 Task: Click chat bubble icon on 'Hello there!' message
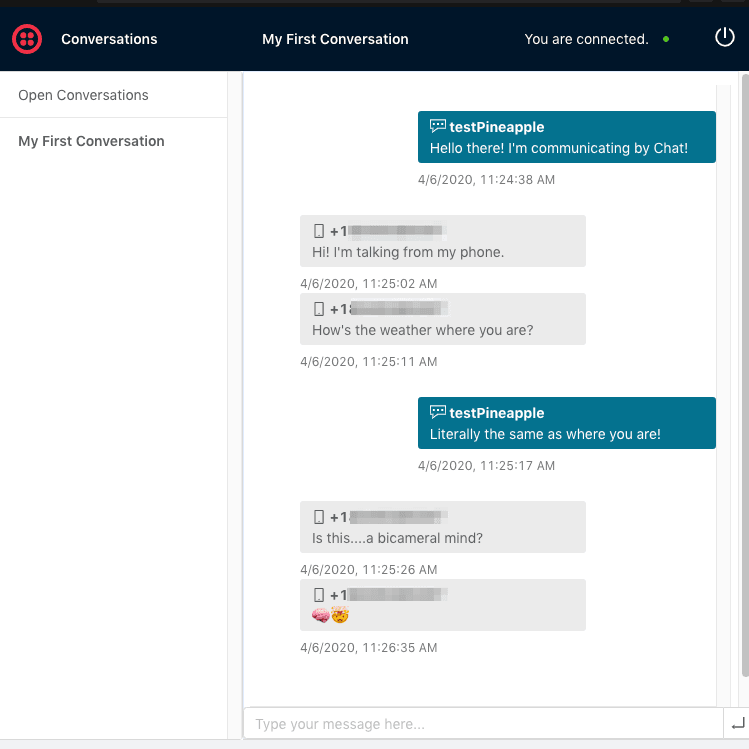coord(437,127)
